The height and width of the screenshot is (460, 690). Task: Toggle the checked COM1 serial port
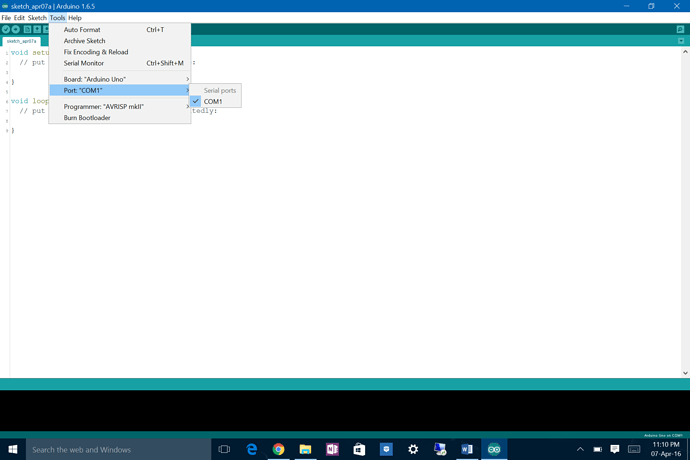pos(215,101)
